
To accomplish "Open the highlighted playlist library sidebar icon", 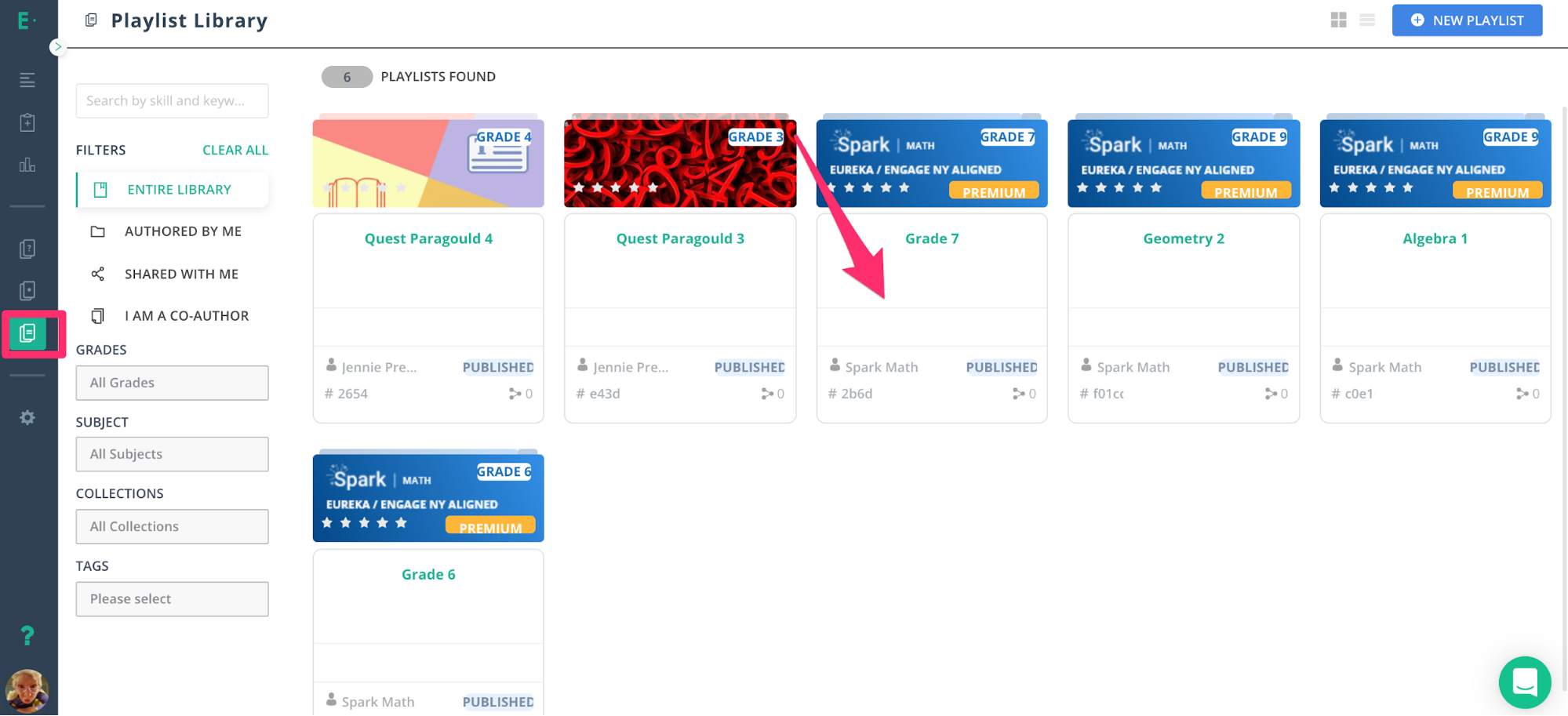I will [x=27, y=333].
